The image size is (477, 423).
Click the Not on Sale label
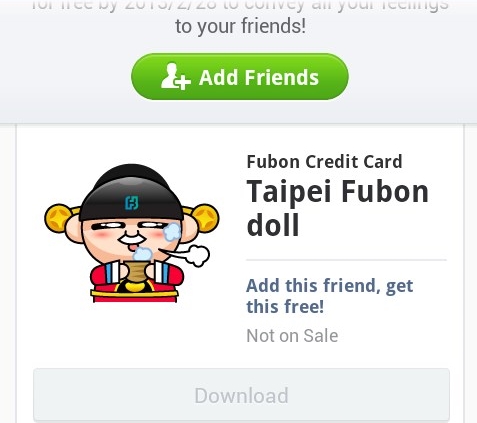point(292,336)
